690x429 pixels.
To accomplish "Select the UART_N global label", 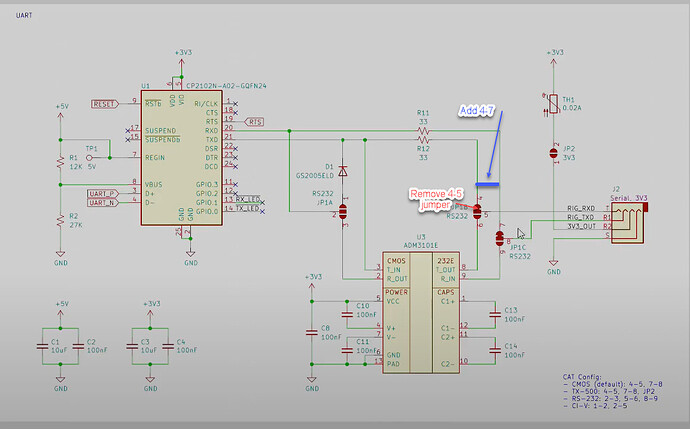I will (103, 202).
